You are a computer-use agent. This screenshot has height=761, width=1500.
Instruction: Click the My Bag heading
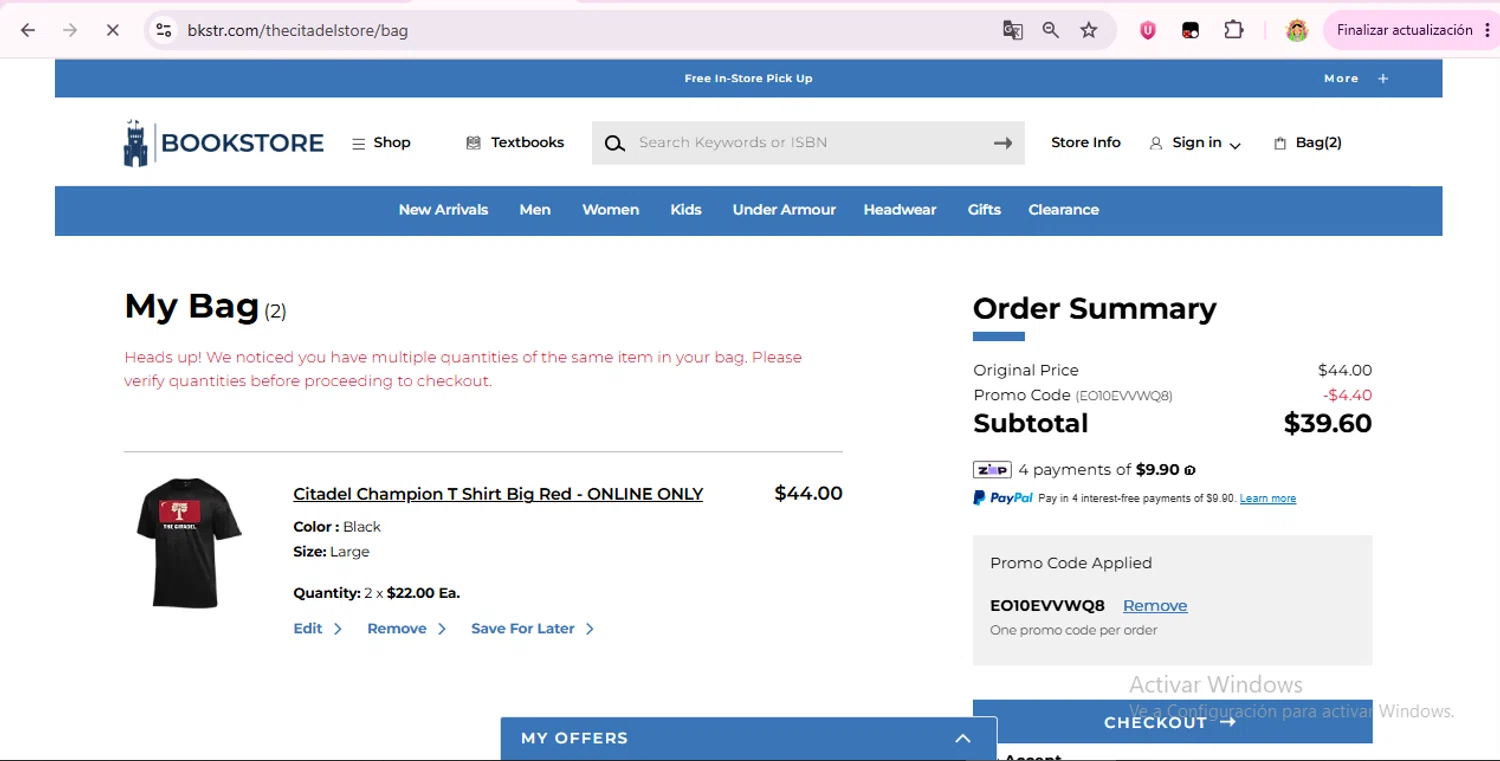(x=192, y=306)
